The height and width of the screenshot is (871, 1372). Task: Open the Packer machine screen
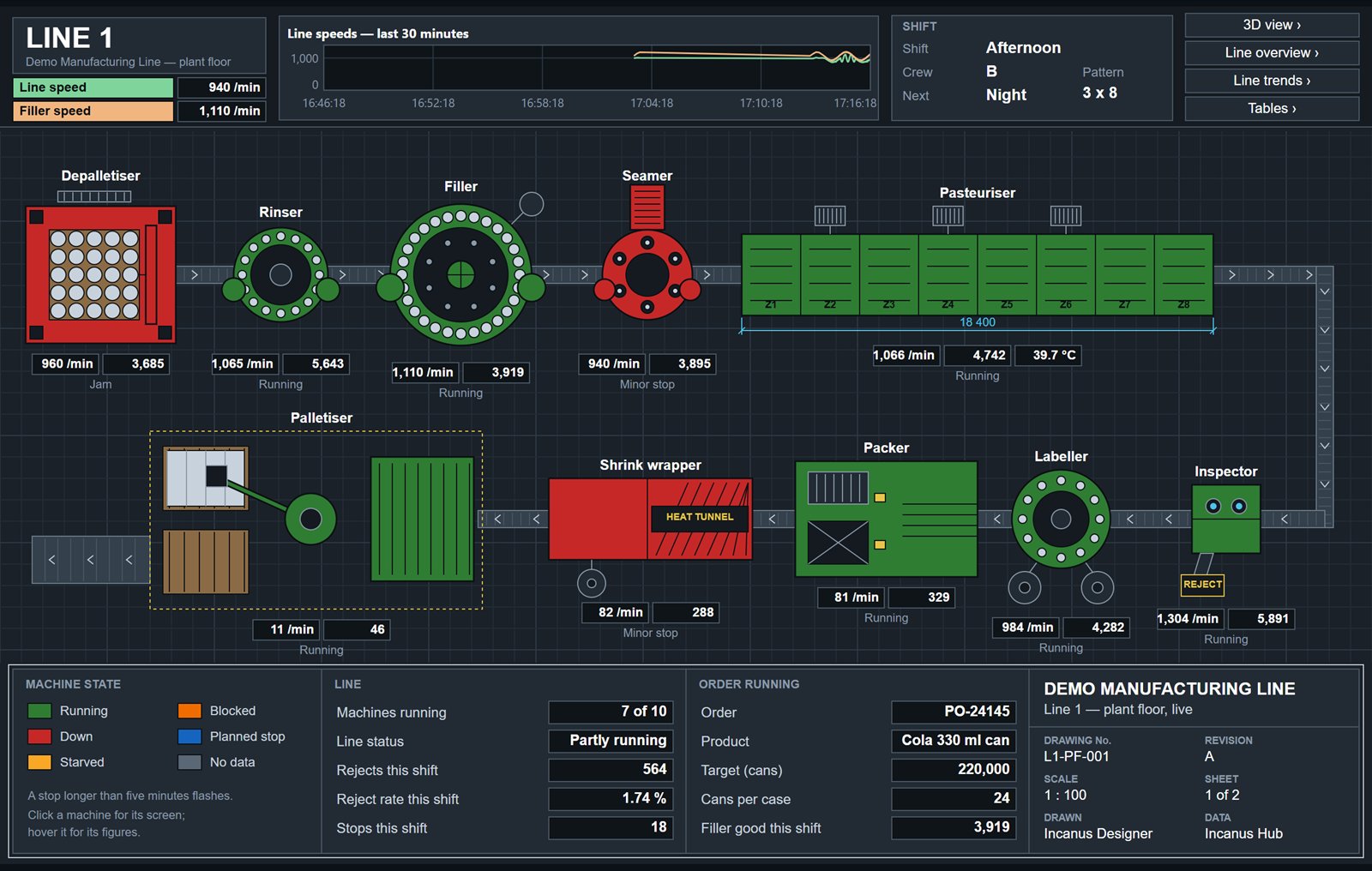[x=886, y=519]
